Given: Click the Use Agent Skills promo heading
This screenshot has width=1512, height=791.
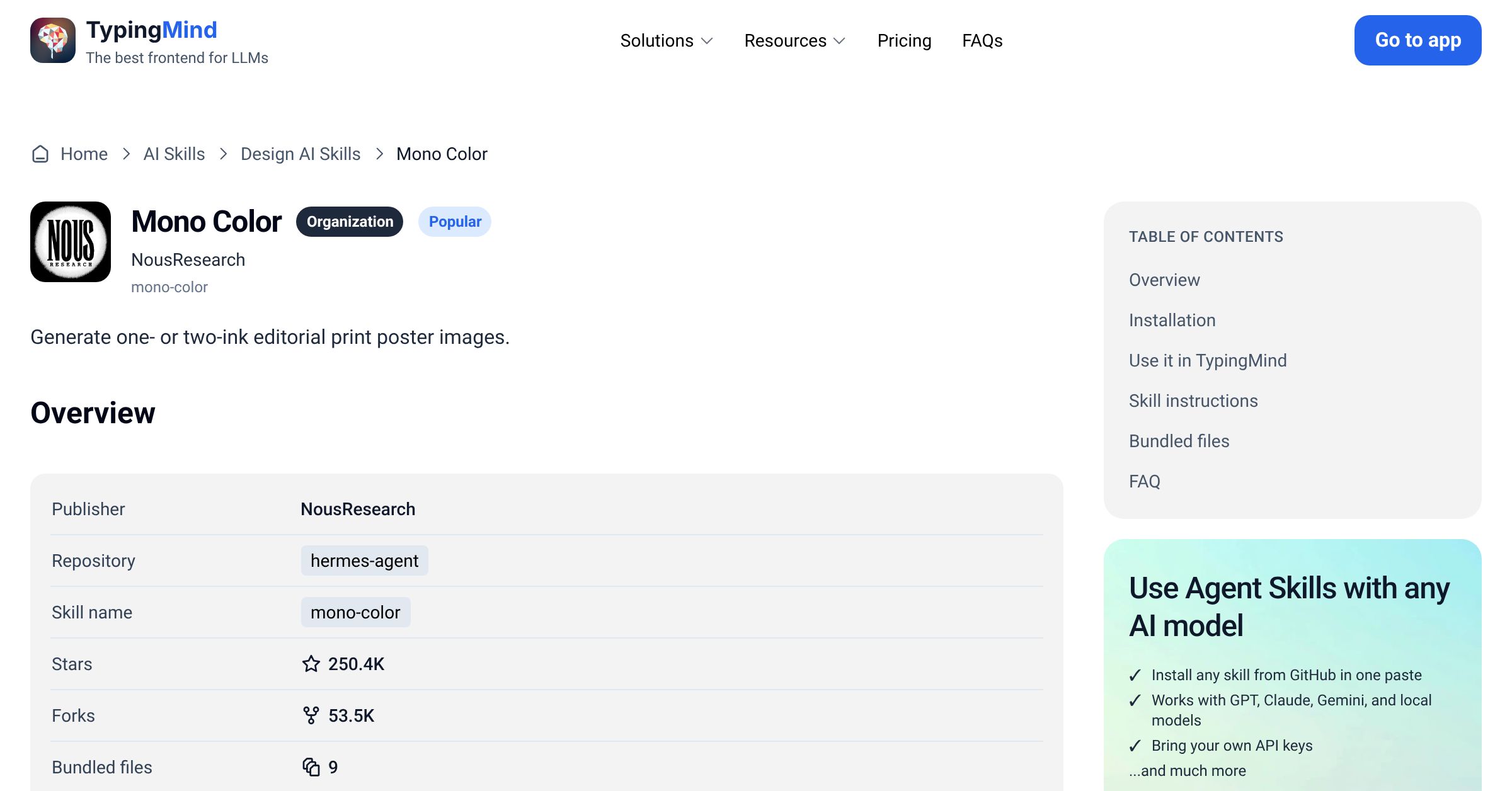Looking at the screenshot, I should (1289, 606).
